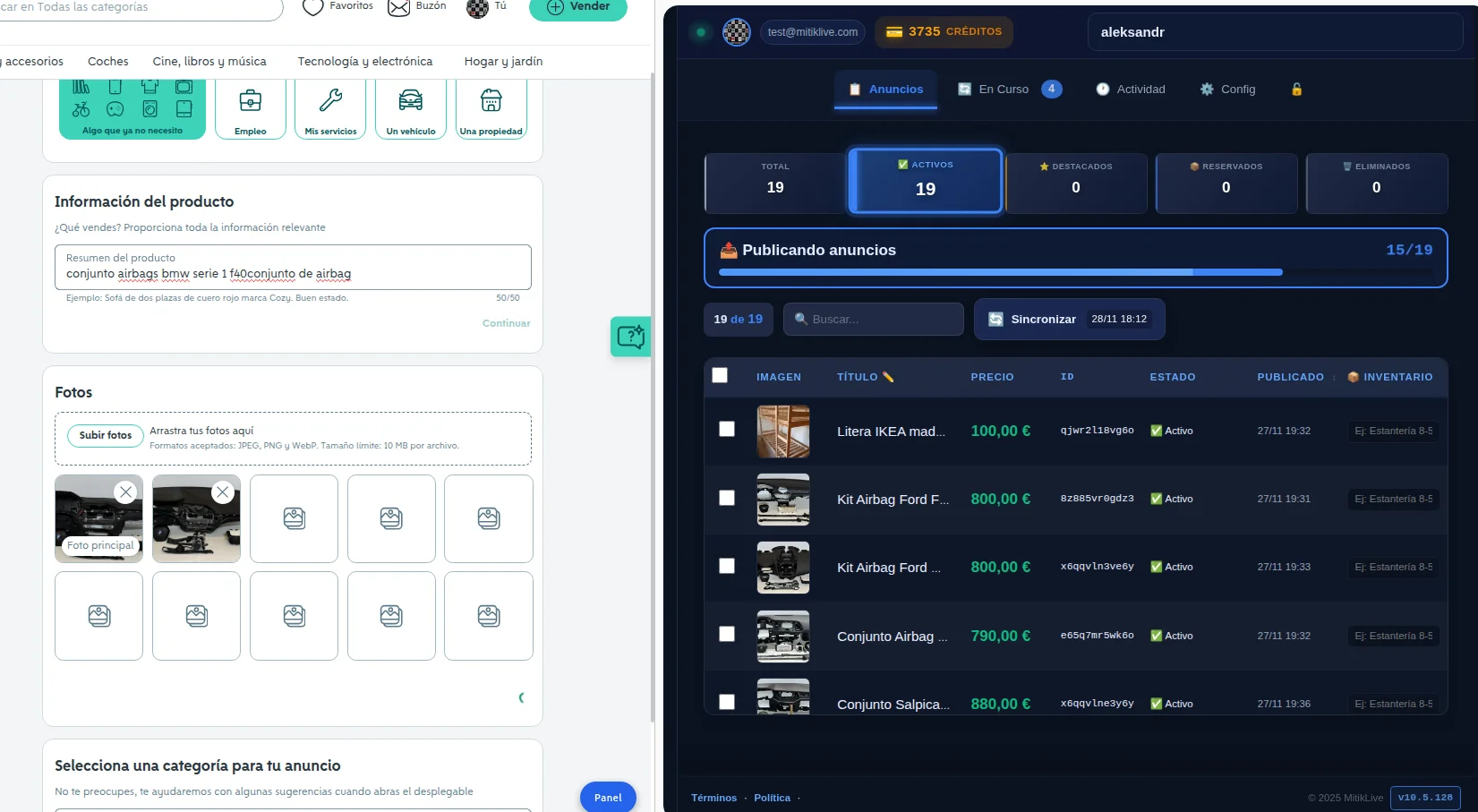Open the Actividad tab
The height and width of the screenshot is (812, 1478).
point(1131,90)
